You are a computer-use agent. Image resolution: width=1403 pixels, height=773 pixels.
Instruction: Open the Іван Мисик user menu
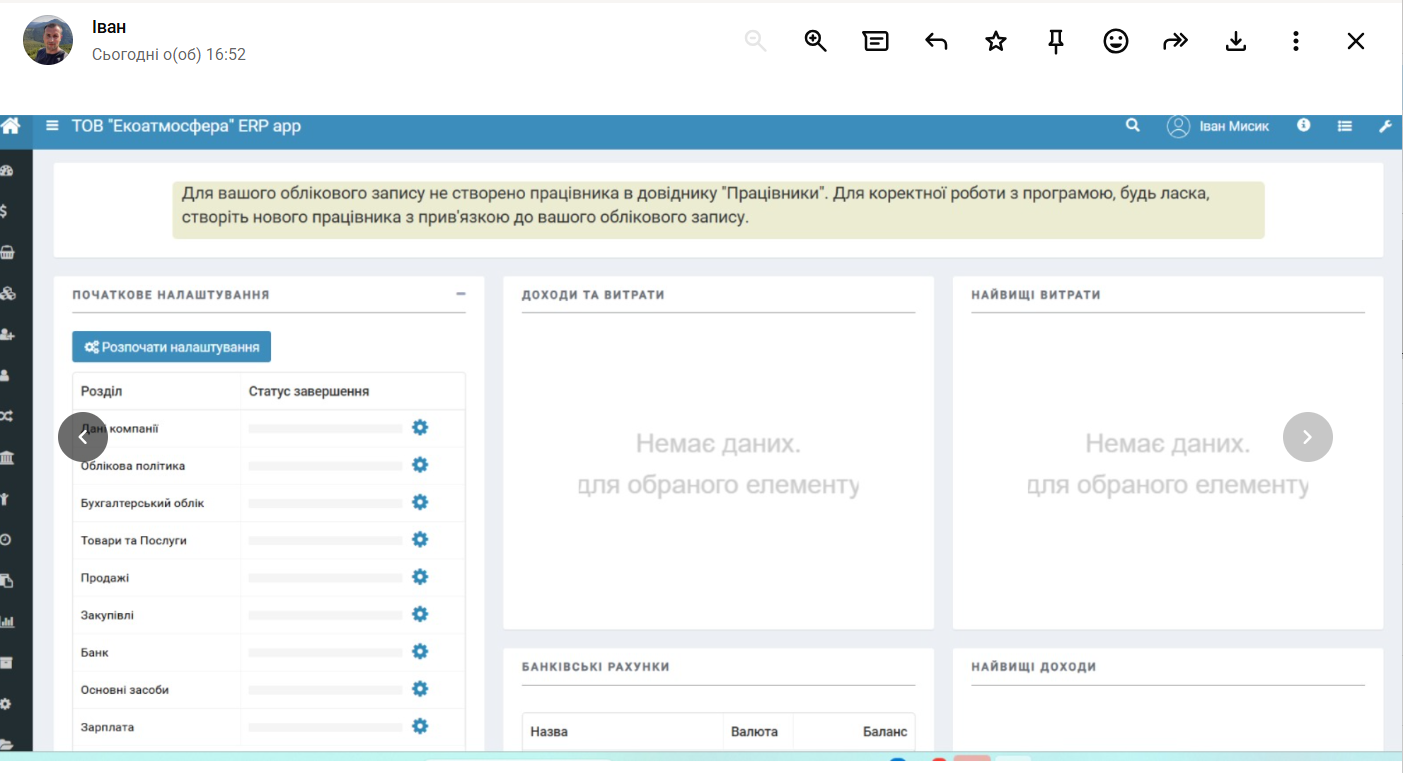[x=1218, y=126]
